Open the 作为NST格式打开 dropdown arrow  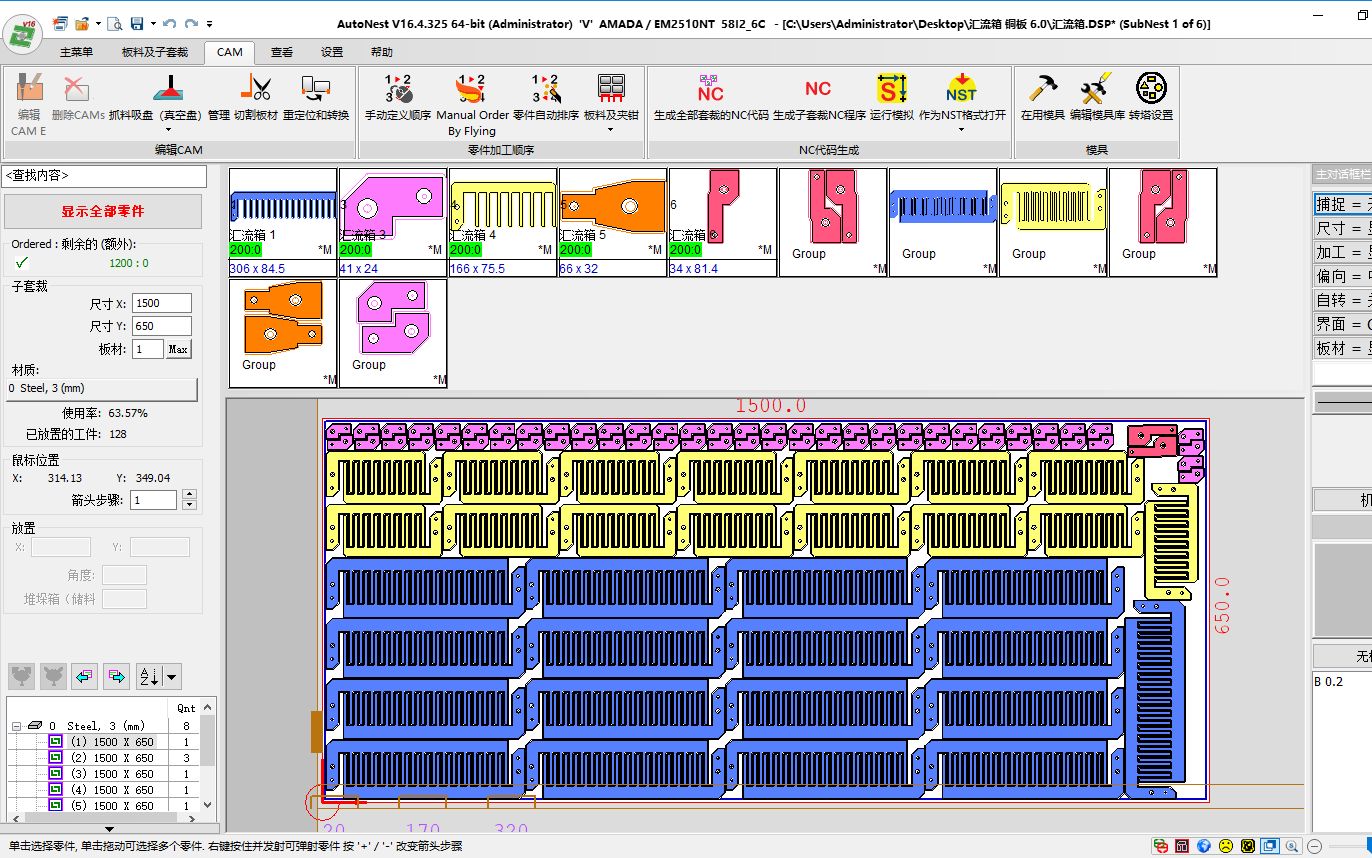(x=960, y=129)
